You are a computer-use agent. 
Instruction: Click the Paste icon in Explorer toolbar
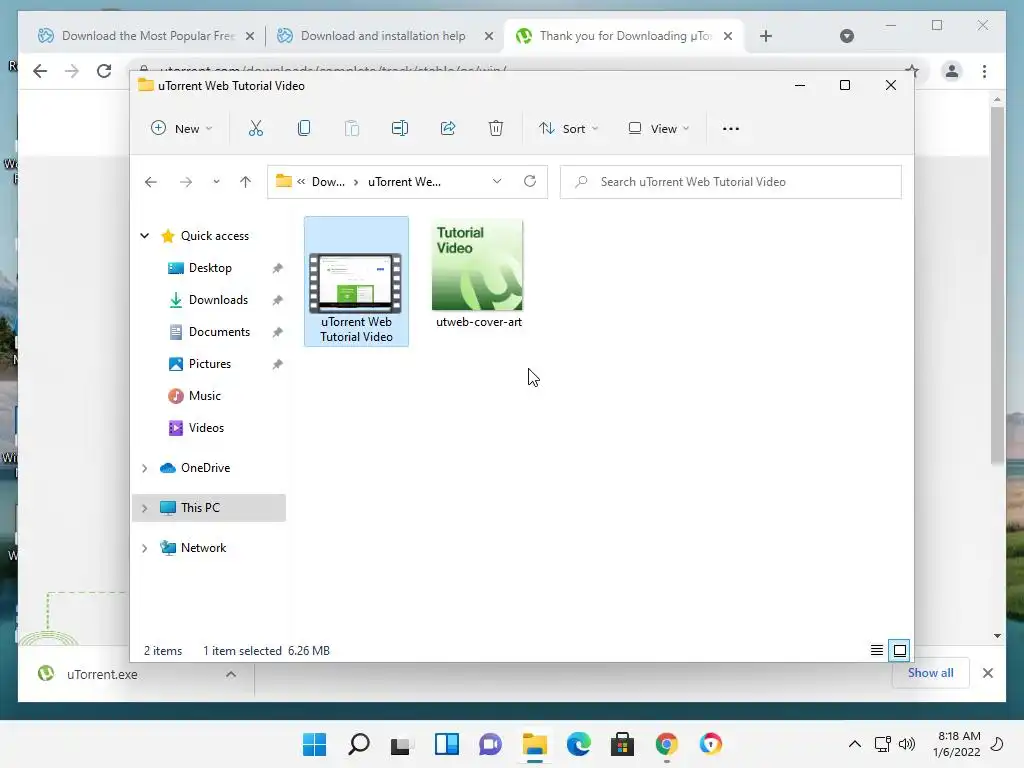coord(352,129)
